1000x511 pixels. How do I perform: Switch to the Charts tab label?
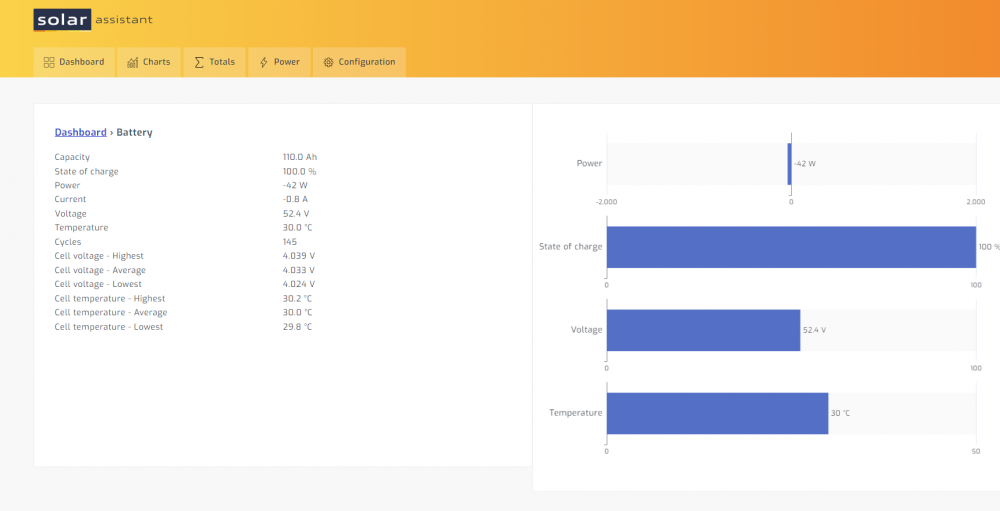tap(156, 62)
